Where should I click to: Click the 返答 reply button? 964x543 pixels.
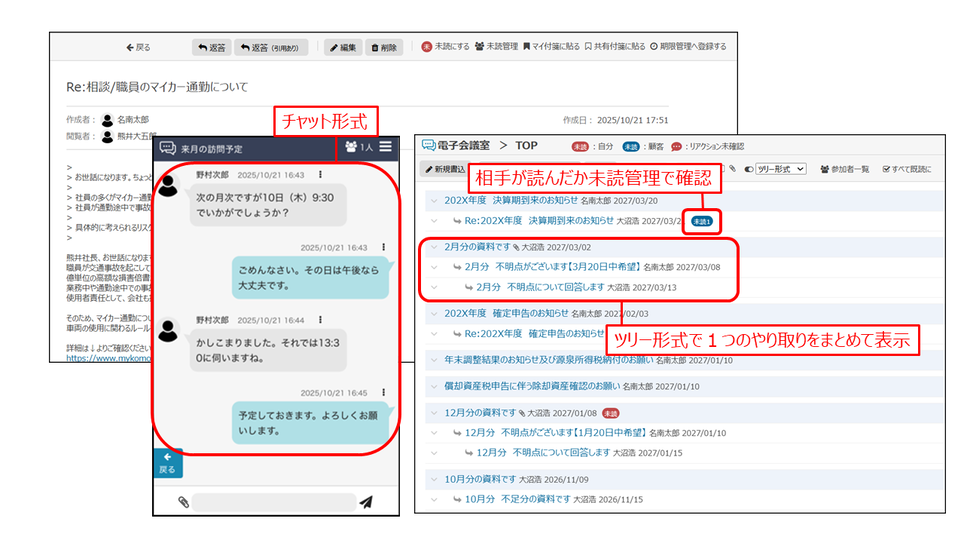click(x=212, y=47)
